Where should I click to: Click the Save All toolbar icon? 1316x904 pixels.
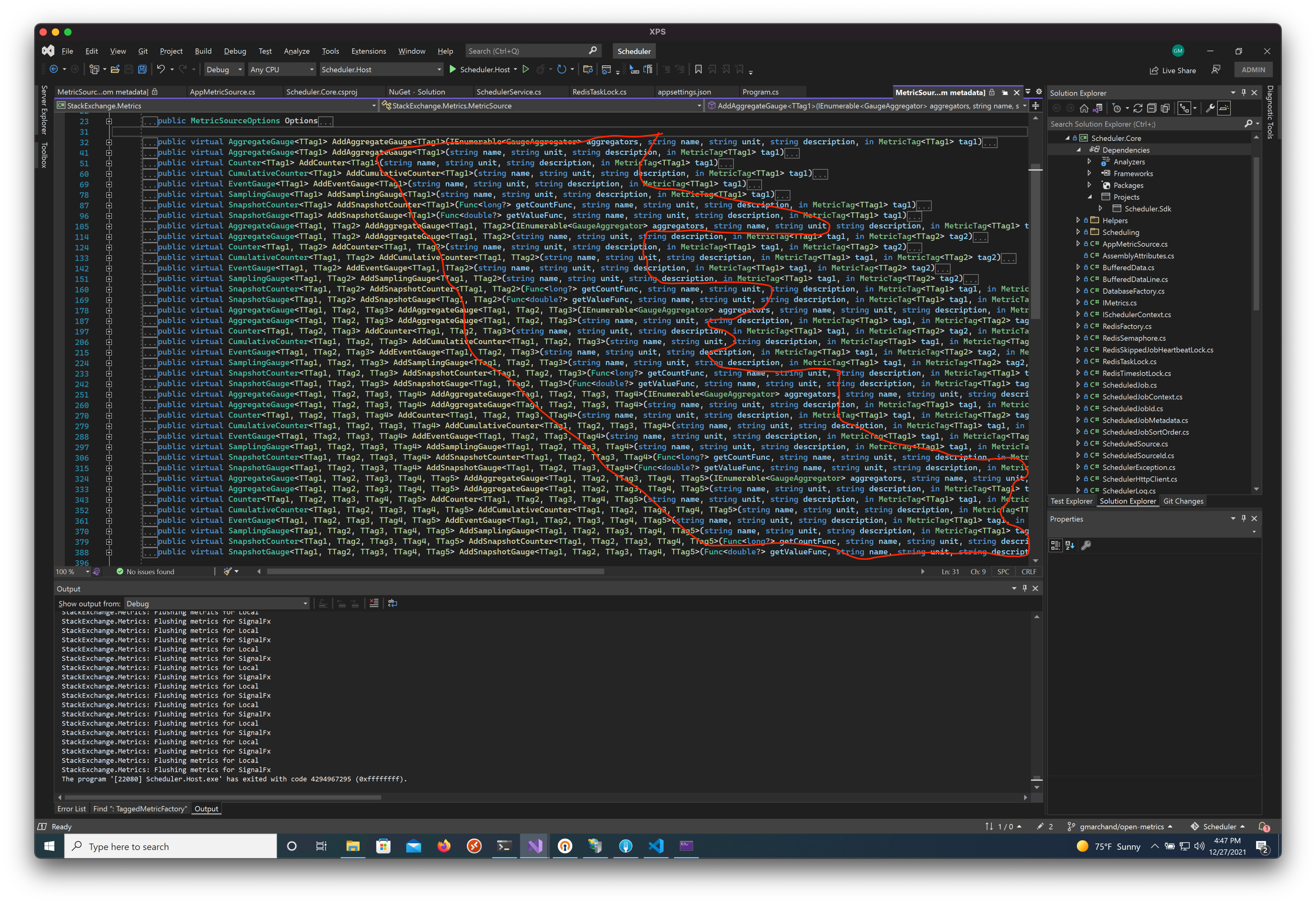[142, 70]
